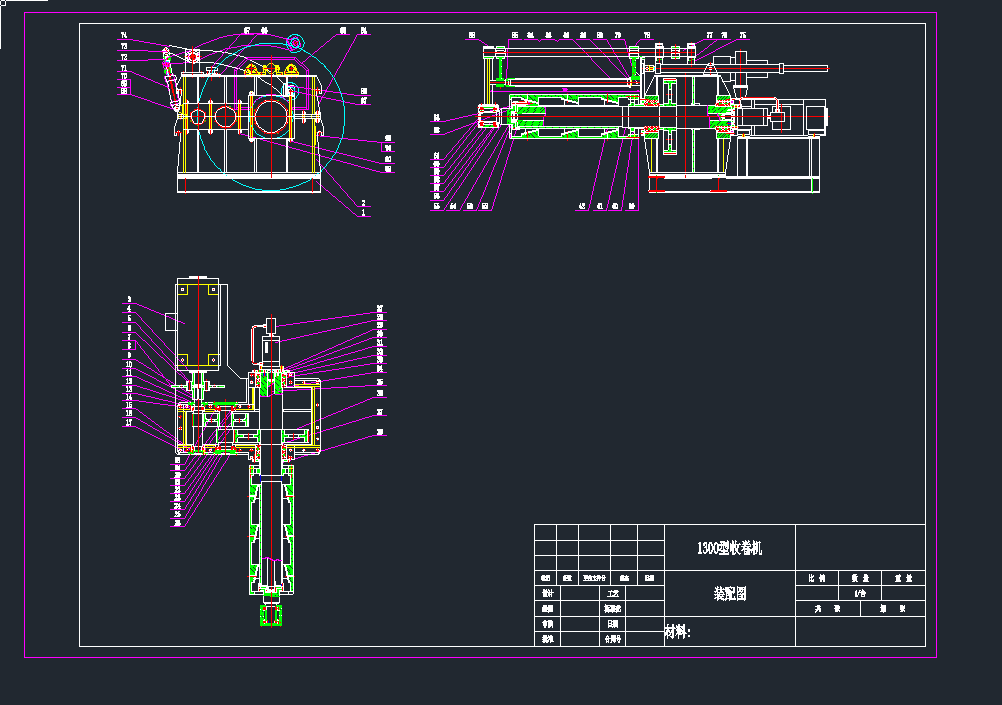
Task: Click the 材料: text in title block
Action: click(x=678, y=632)
